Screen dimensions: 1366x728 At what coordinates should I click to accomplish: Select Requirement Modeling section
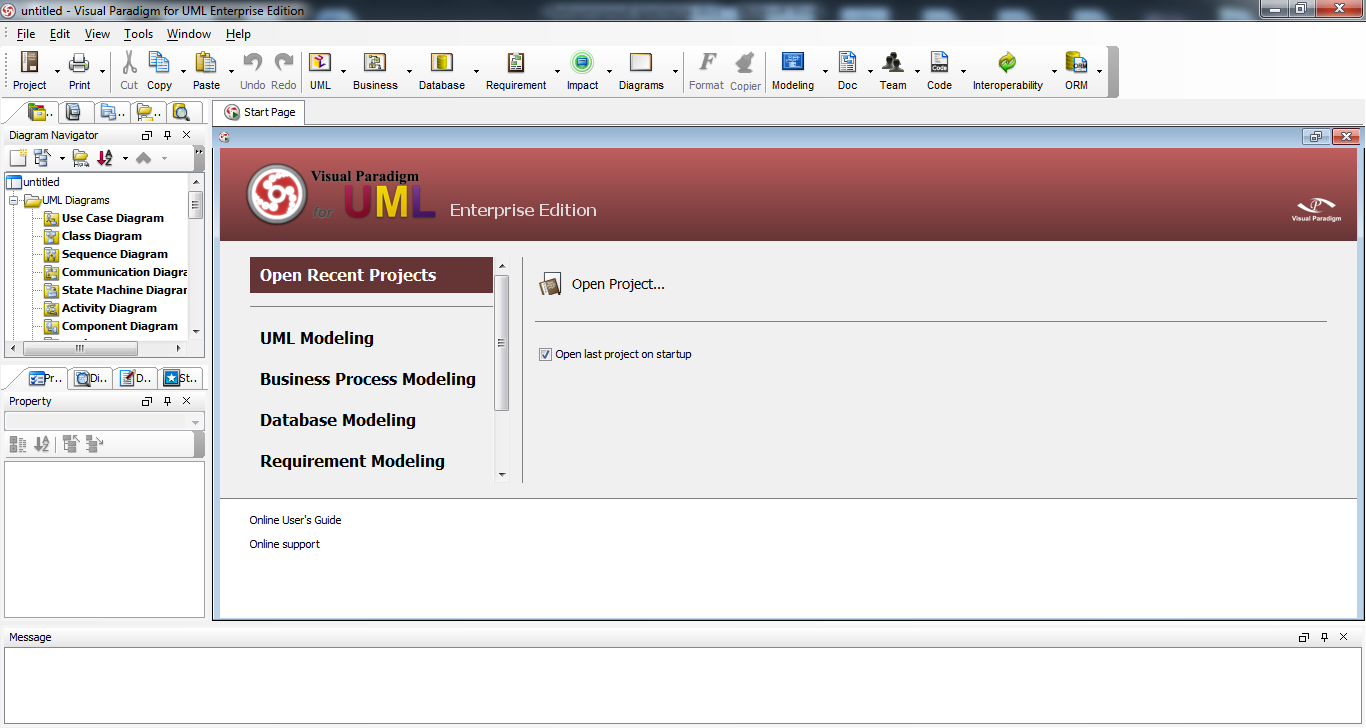pos(352,461)
